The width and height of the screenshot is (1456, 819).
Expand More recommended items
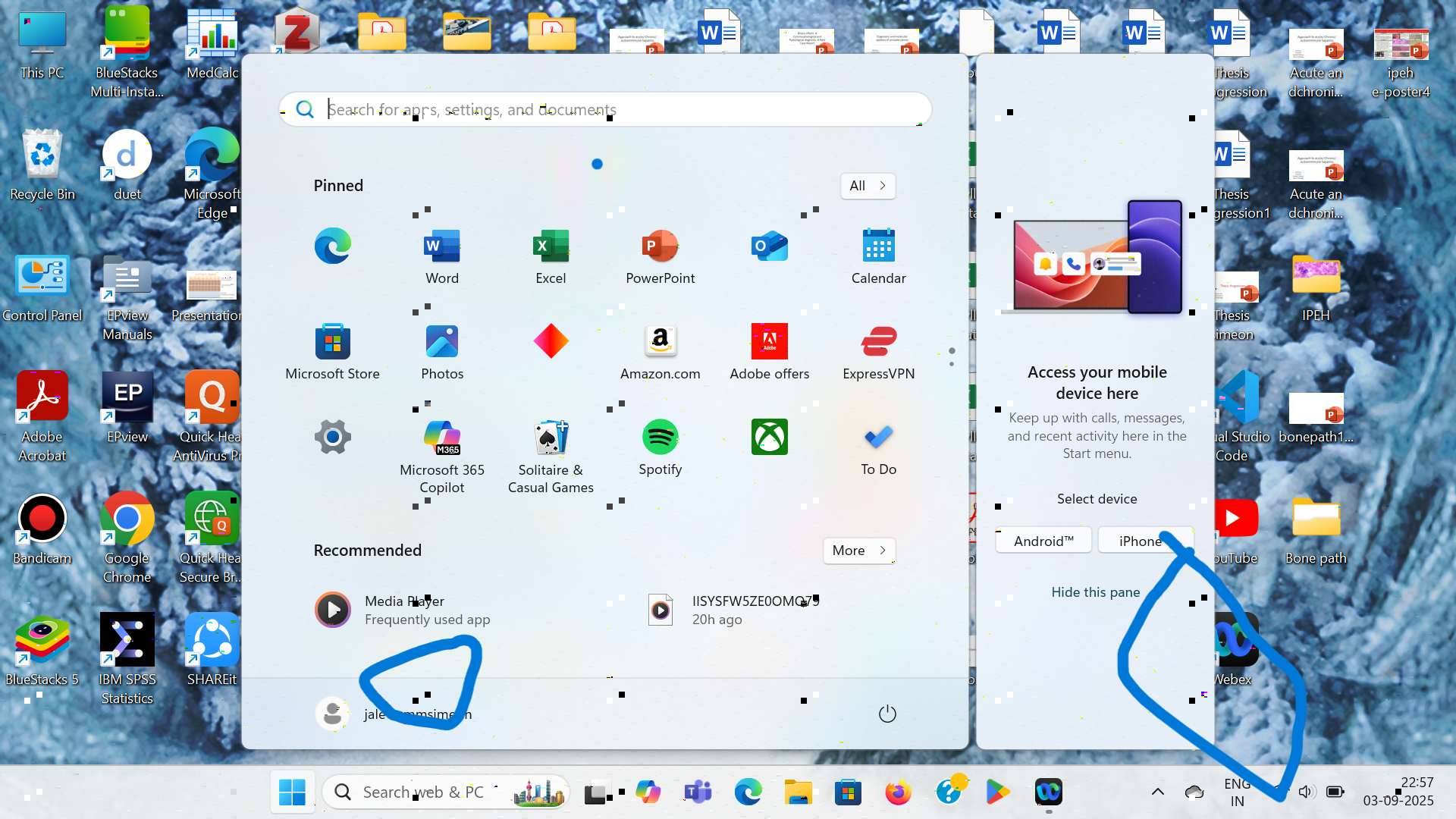858,551
